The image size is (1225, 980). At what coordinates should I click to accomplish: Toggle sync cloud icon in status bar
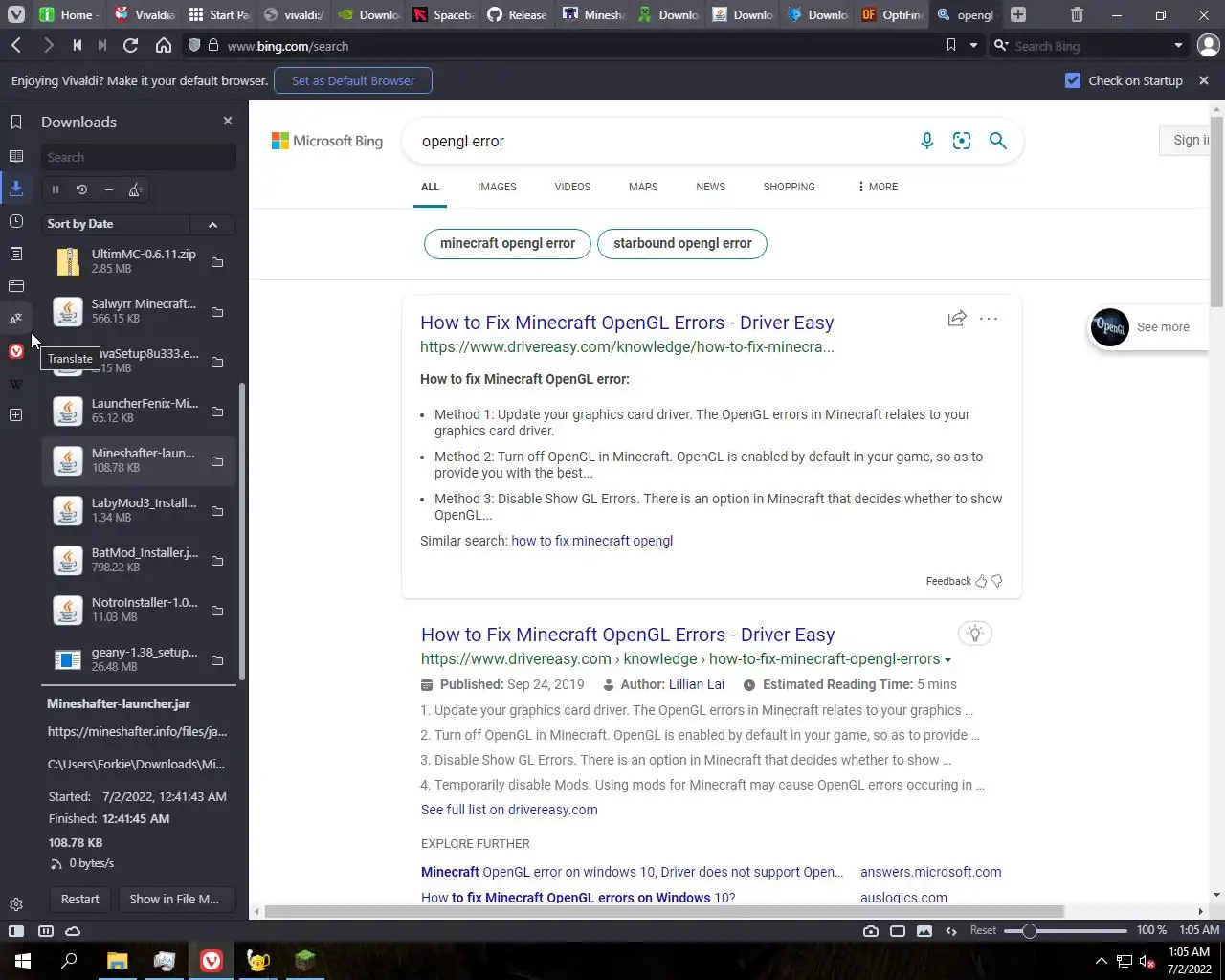pyautogui.click(x=73, y=930)
